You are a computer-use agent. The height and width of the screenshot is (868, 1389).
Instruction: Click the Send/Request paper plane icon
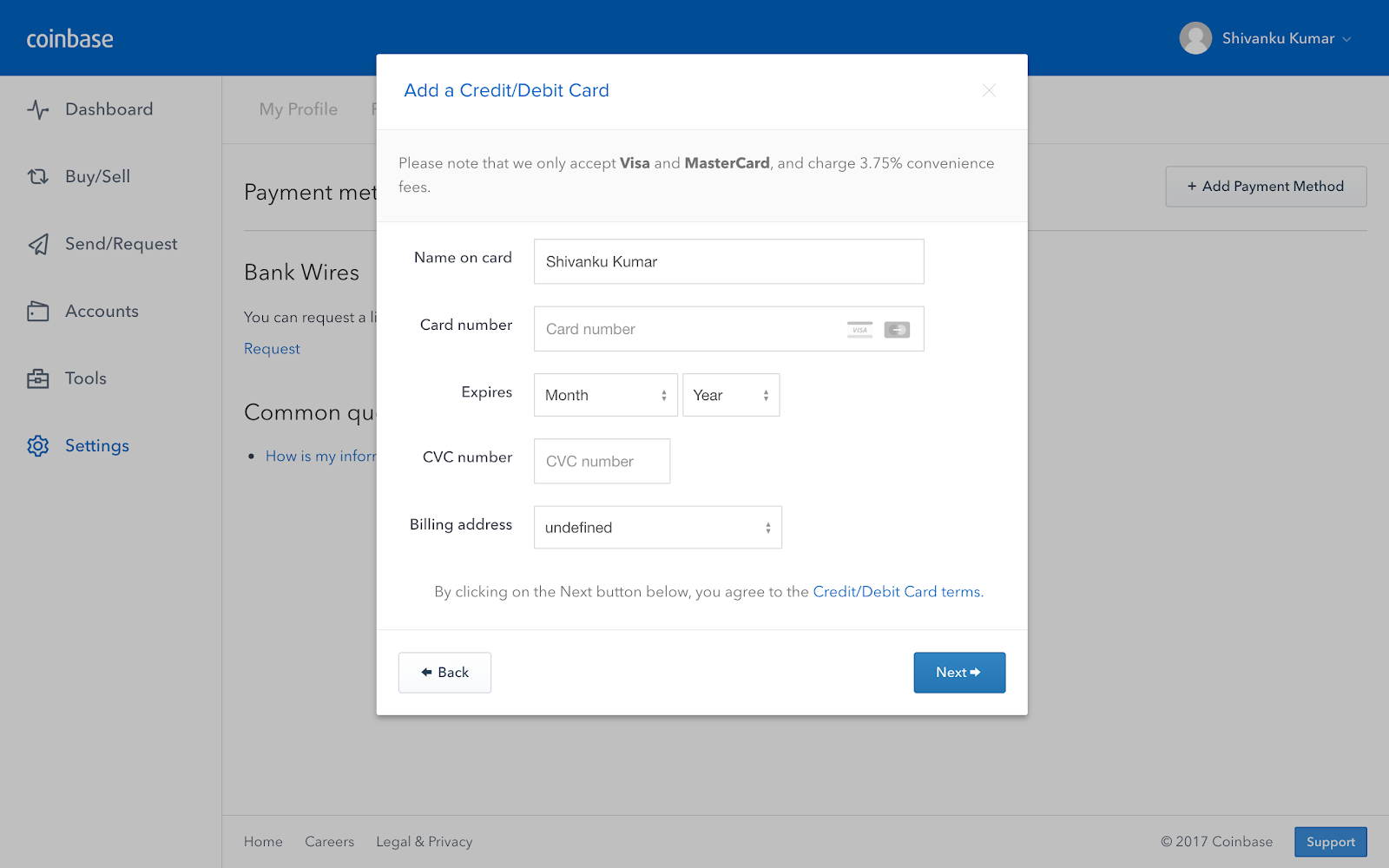click(37, 244)
